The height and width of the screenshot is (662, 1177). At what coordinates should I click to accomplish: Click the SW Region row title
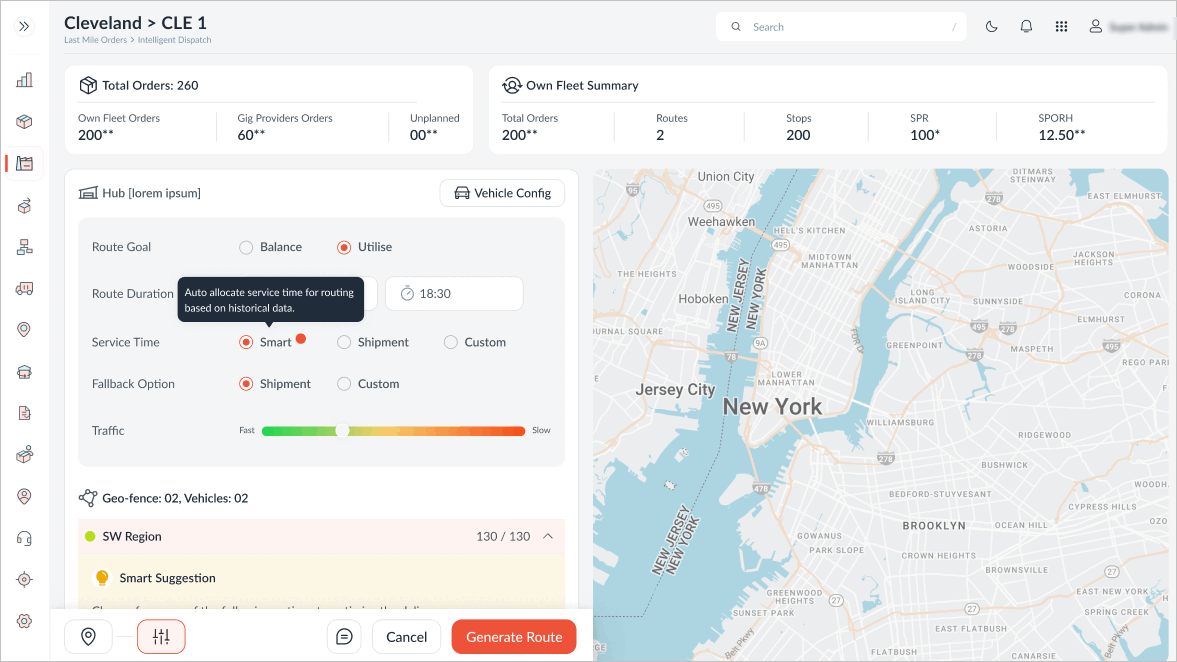pos(132,536)
